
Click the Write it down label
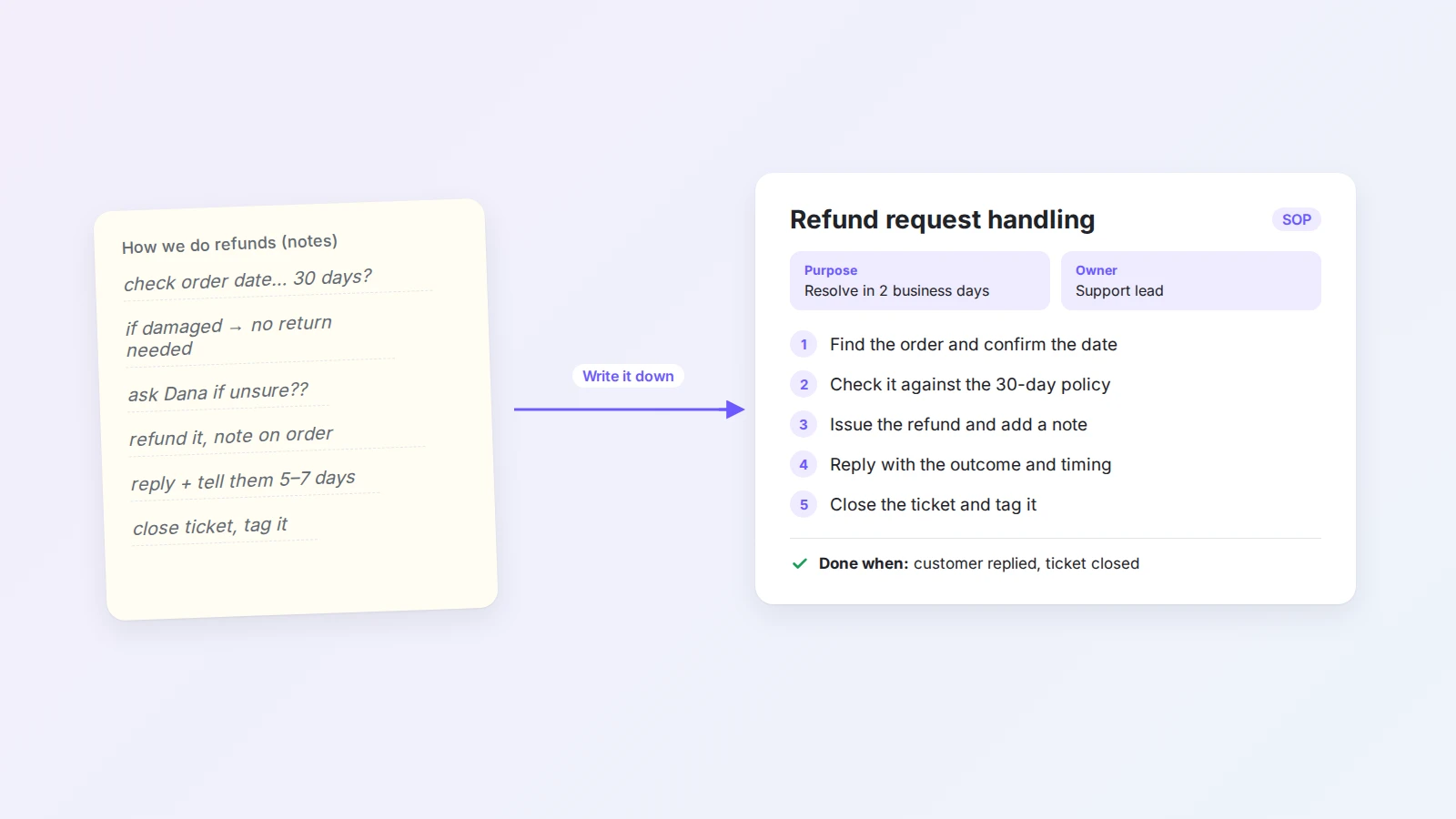[x=628, y=376]
